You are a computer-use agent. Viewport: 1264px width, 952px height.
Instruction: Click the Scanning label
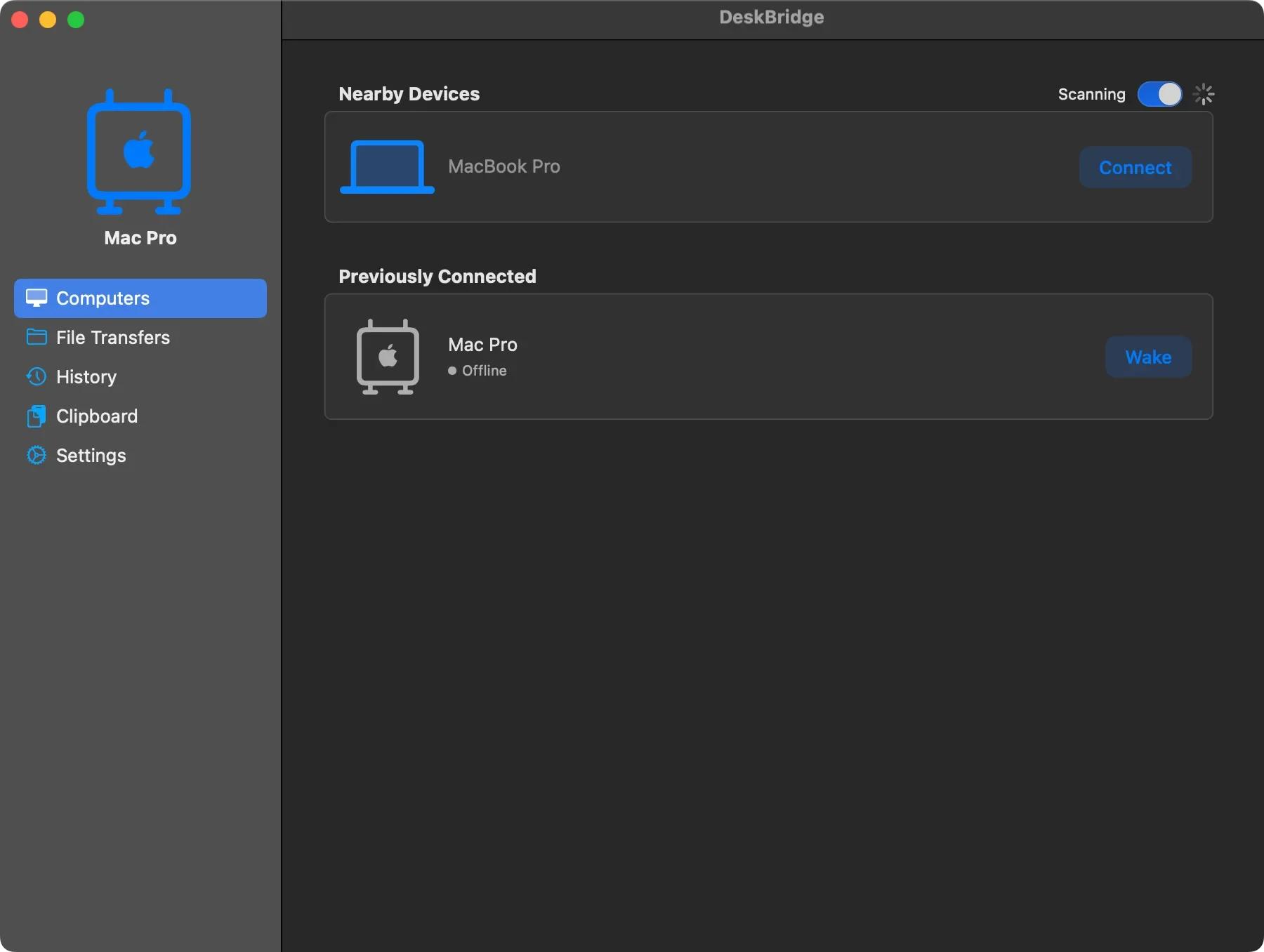pos(1091,94)
